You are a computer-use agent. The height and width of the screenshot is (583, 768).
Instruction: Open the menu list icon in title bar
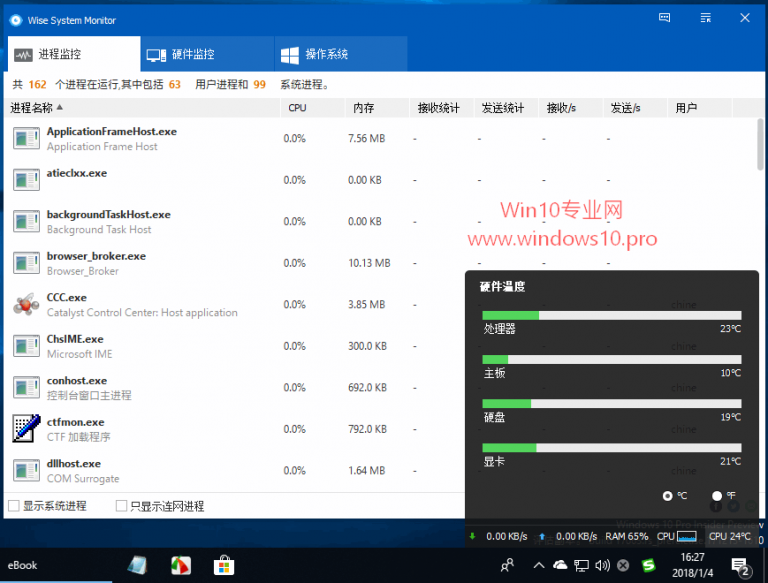[x=705, y=18]
